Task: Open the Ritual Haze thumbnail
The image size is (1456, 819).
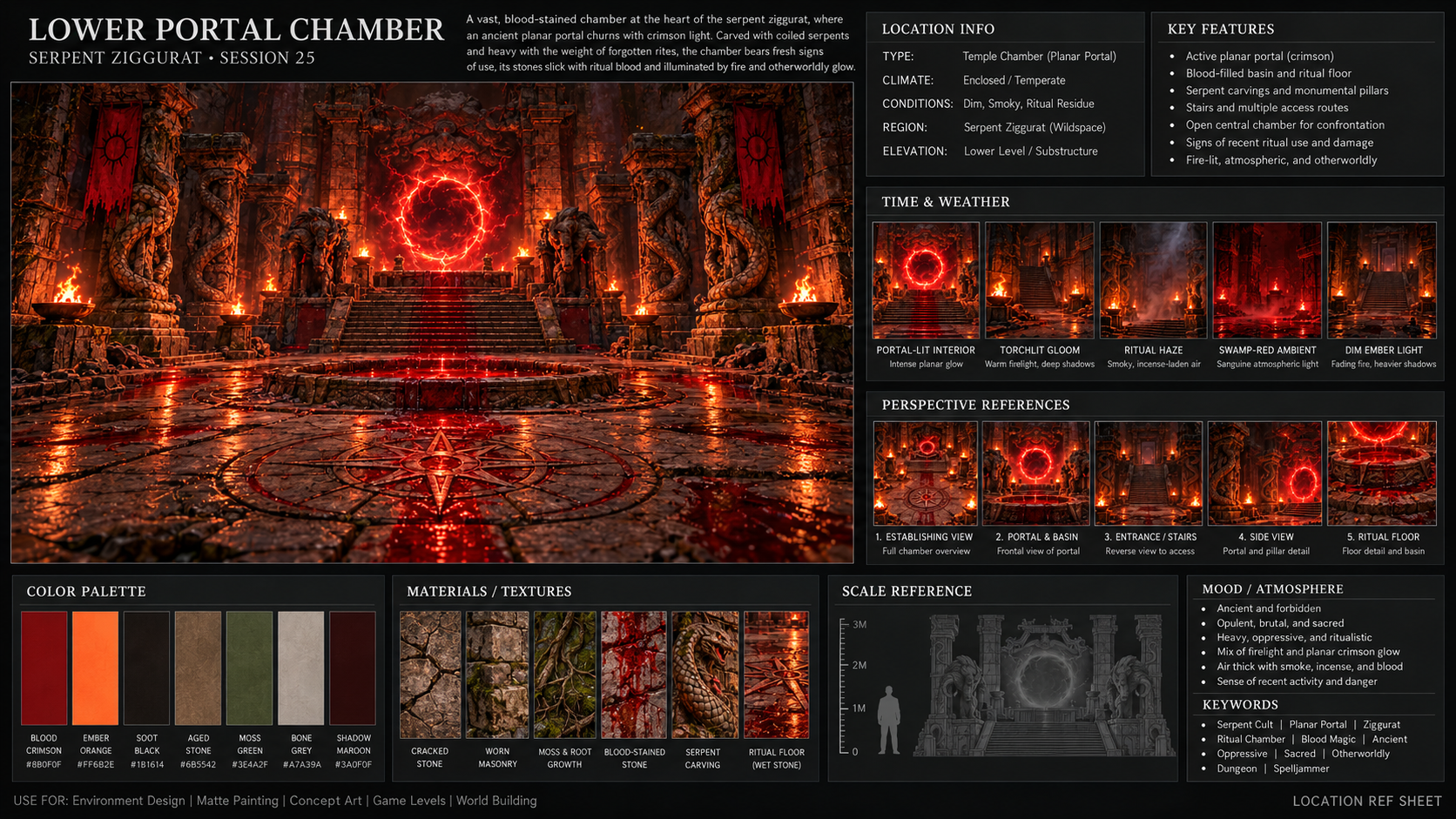Action: tap(1153, 280)
